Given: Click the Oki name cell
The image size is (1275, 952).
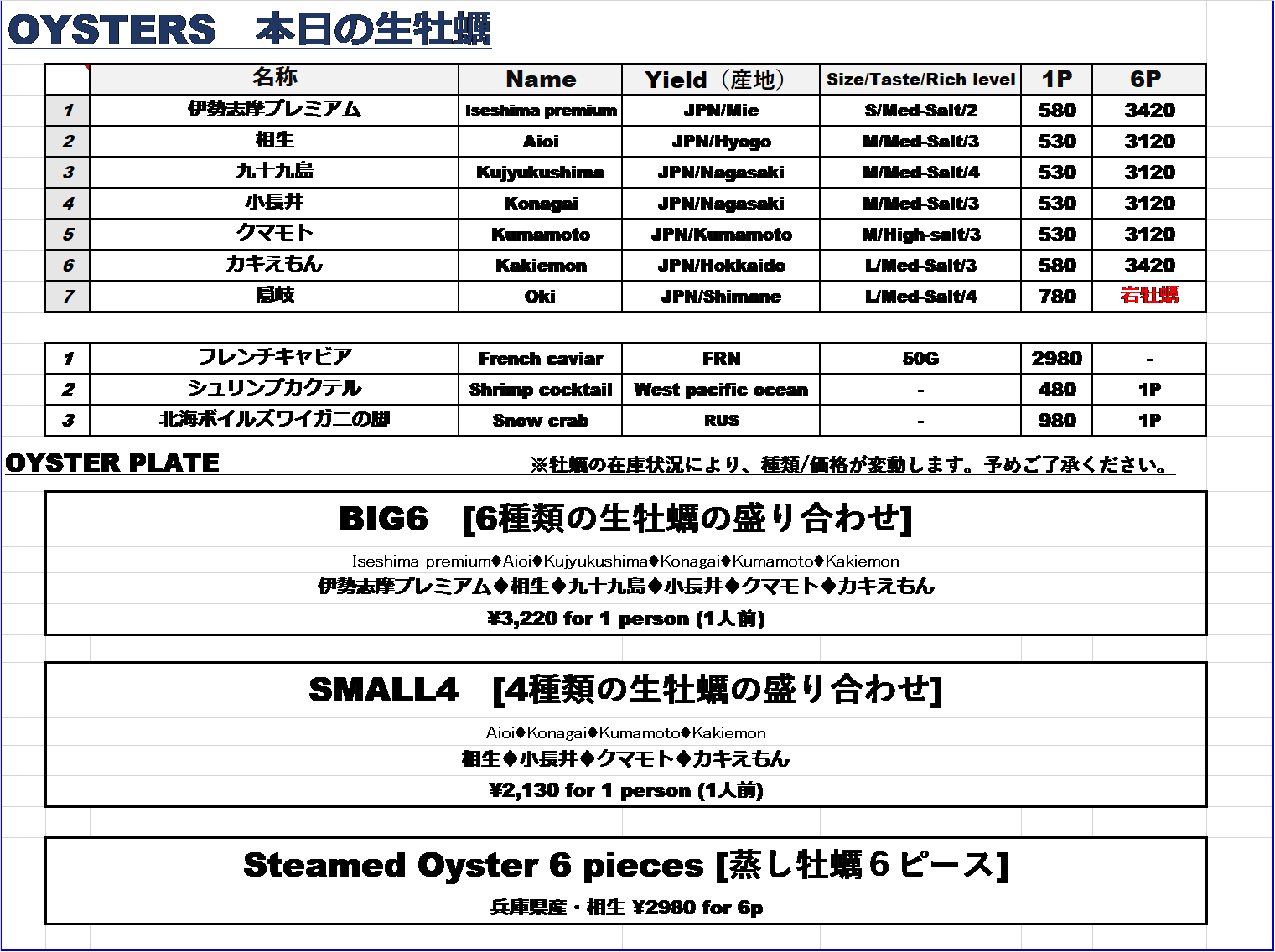Looking at the screenshot, I should coord(541,296).
